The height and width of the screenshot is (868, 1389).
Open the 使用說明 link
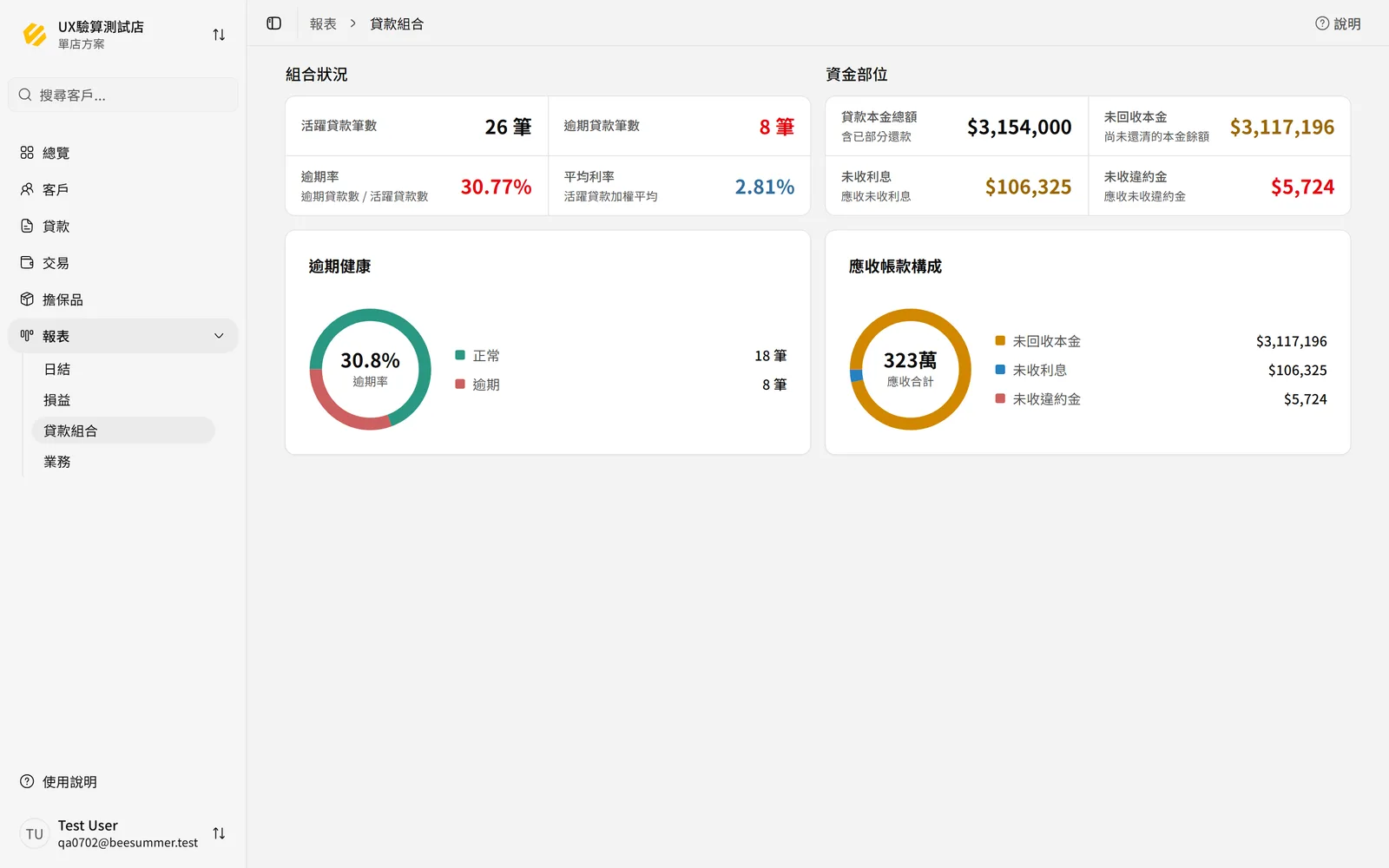(x=69, y=782)
